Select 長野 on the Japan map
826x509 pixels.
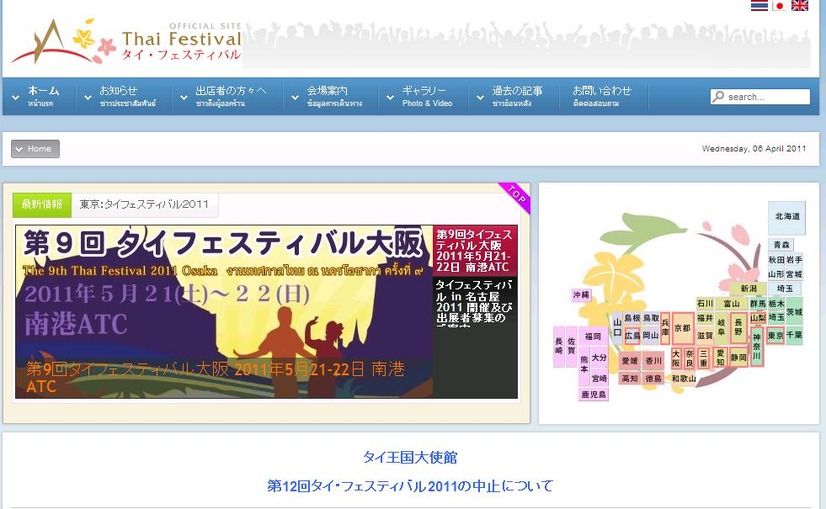(x=739, y=328)
